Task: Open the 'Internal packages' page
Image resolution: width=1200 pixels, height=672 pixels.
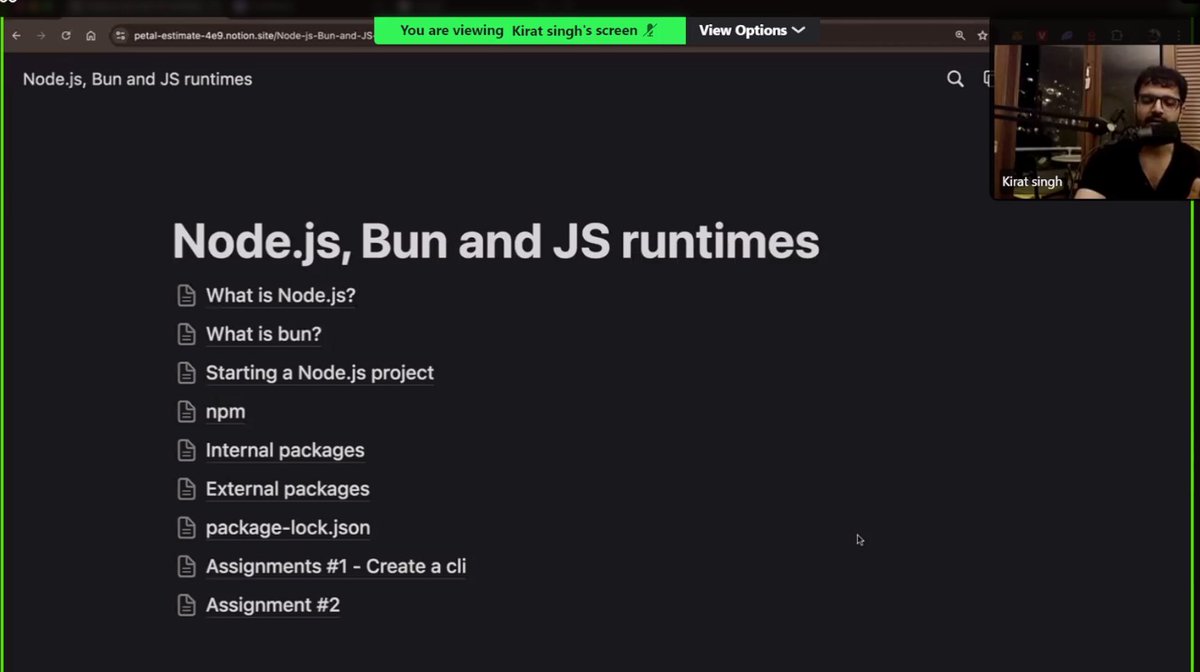Action: coord(285,451)
